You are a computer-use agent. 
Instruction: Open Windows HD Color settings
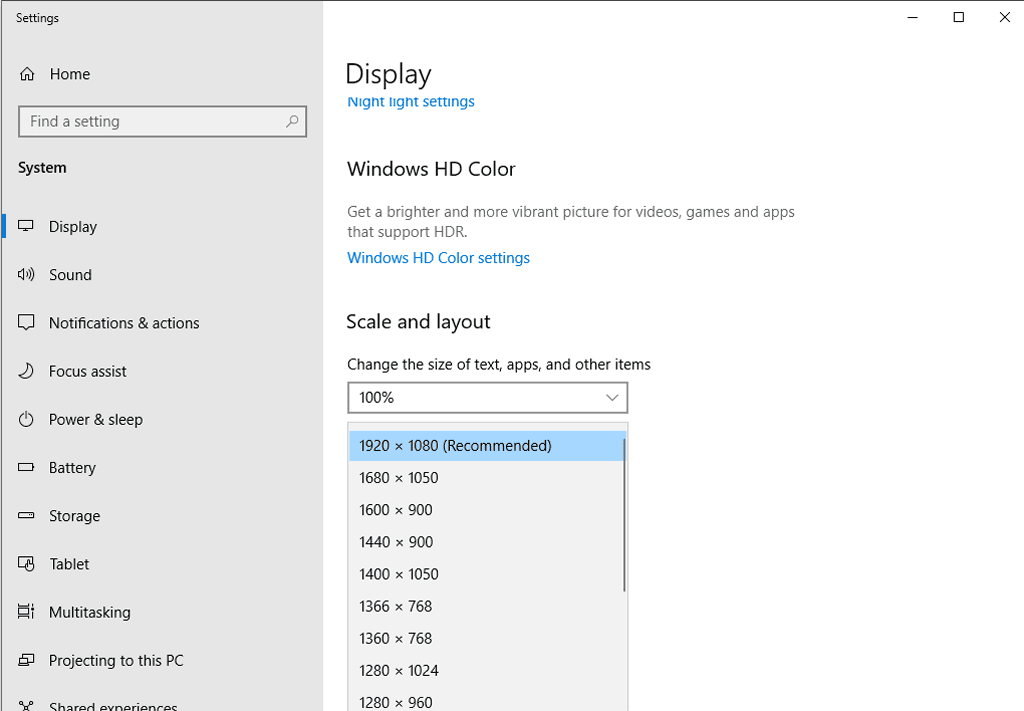pyautogui.click(x=438, y=257)
